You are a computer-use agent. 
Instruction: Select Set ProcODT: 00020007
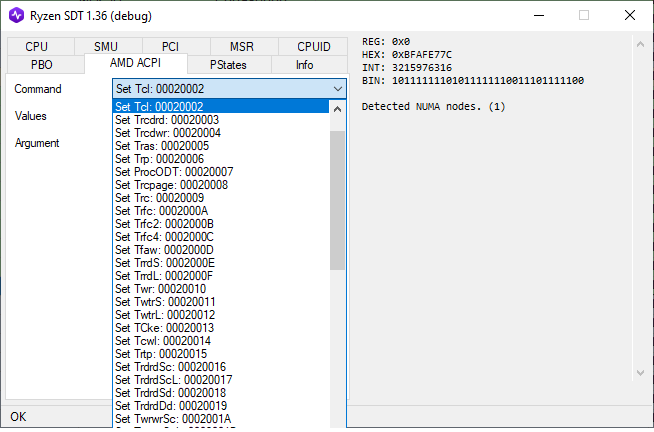[x=221, y=171]
